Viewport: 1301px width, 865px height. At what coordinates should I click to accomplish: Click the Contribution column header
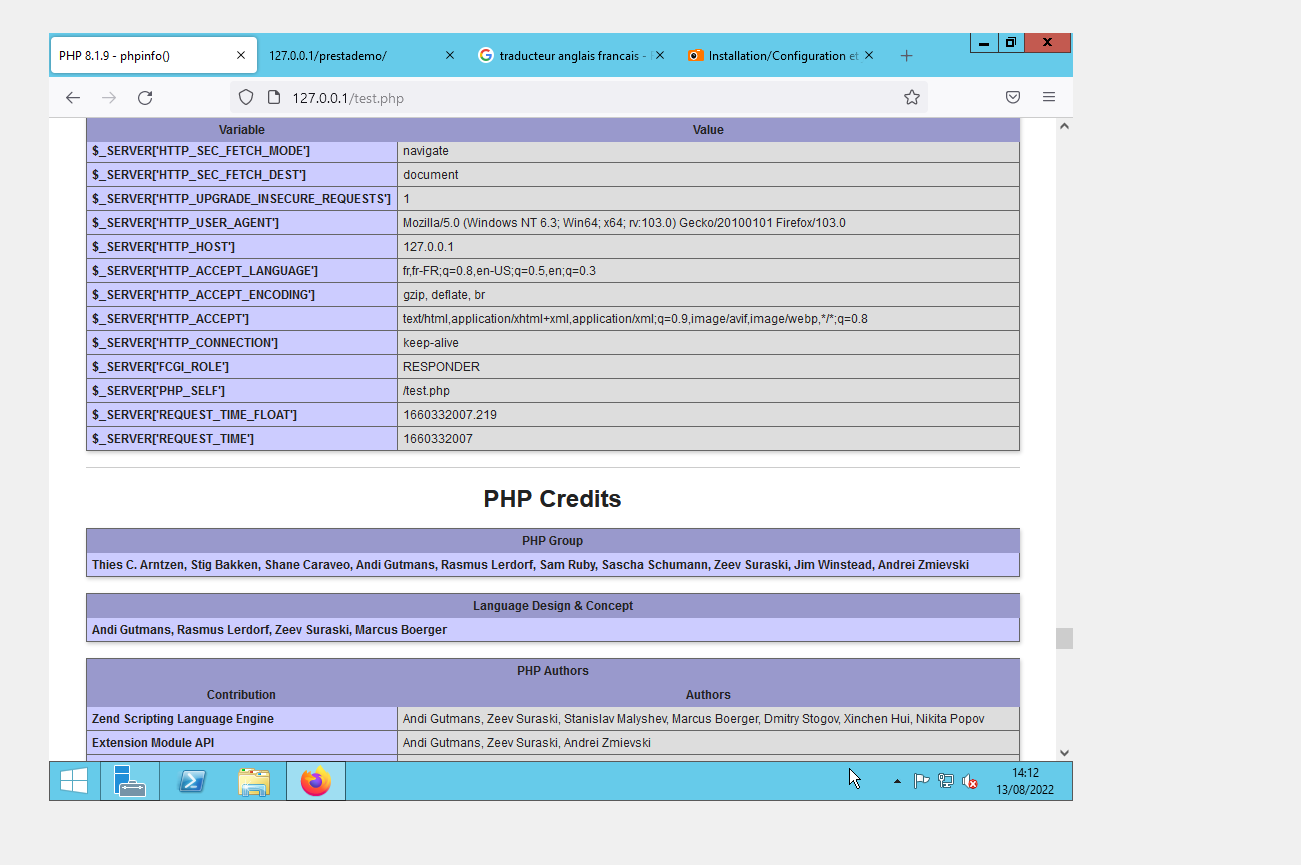[242, 695]
